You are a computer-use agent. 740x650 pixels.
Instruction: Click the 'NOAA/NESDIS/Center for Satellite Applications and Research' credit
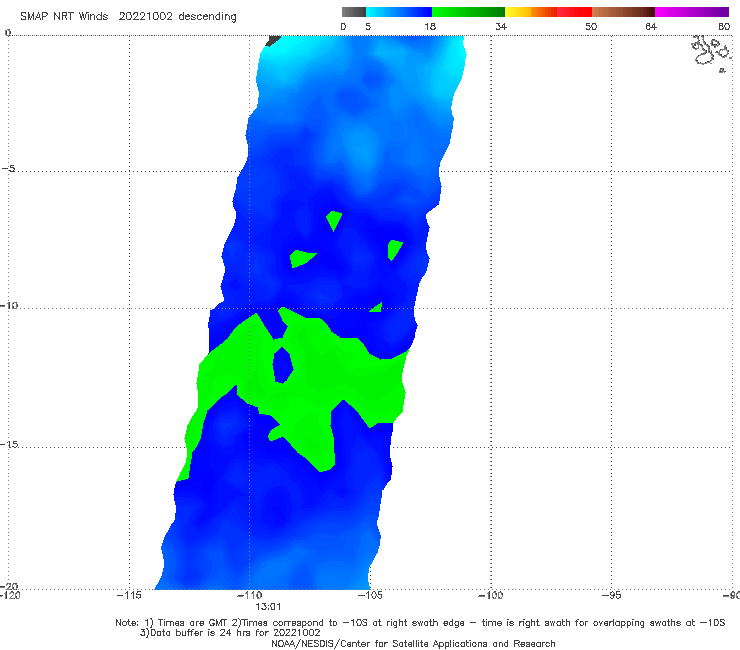413,643
